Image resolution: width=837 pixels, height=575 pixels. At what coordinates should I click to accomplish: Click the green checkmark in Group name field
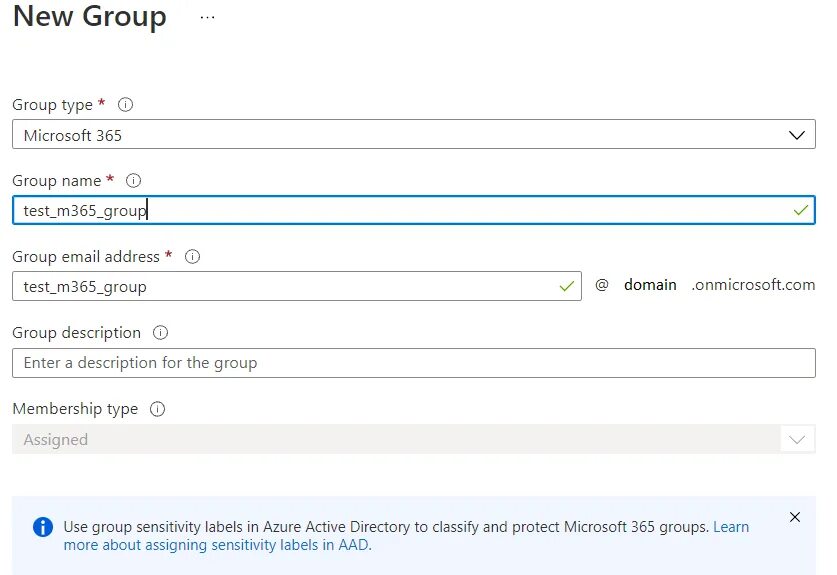tap(801, 210)
